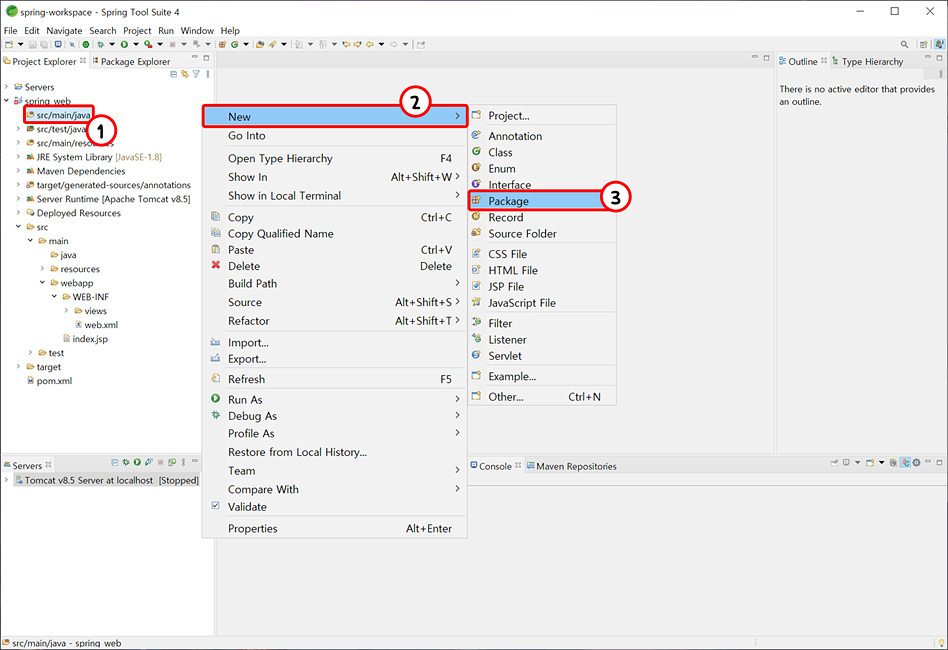Choose Servlet in New submenu
Screen dimensions: 948x650
(x=542, y=356)
